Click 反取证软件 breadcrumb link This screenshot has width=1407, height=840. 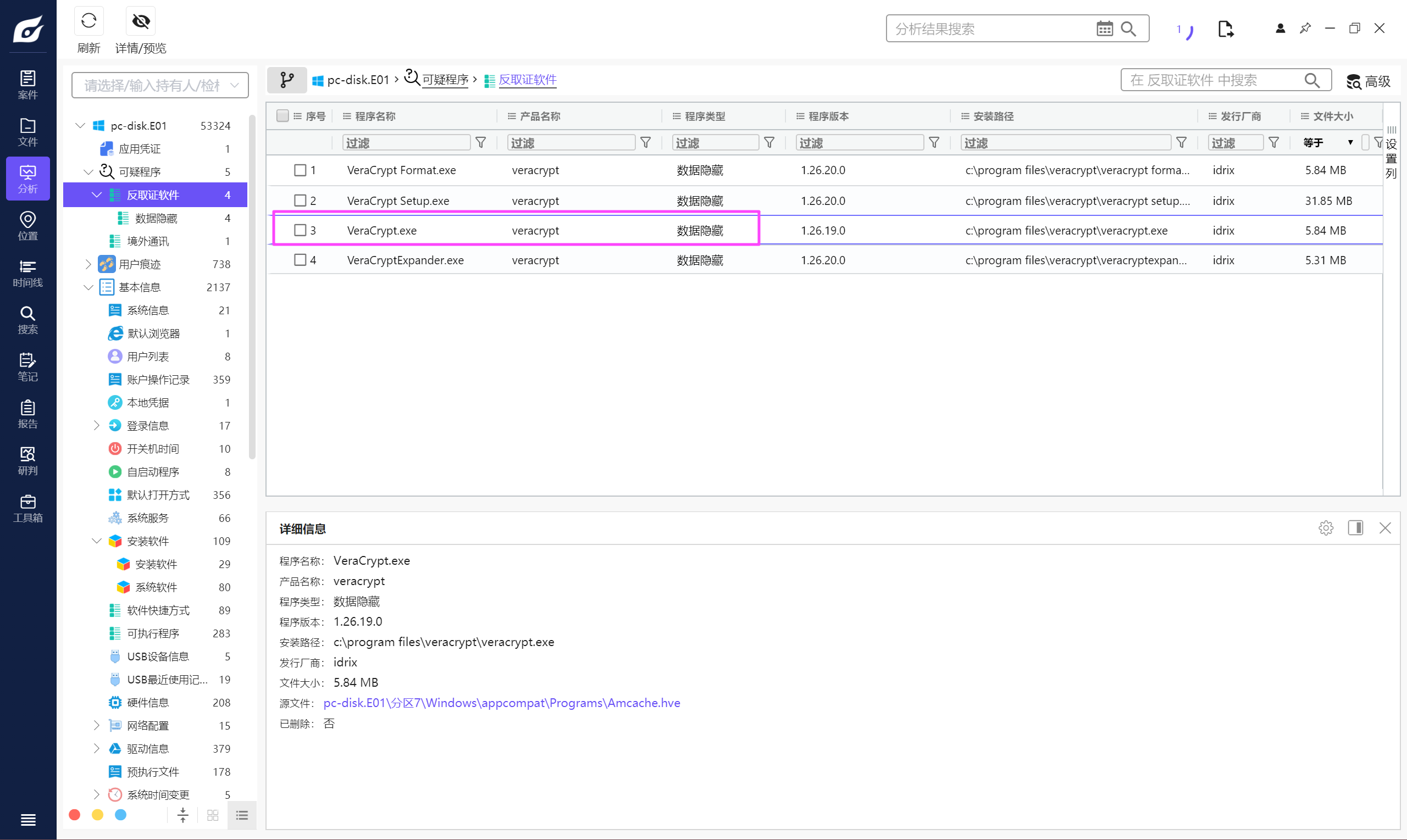point(527,80)
